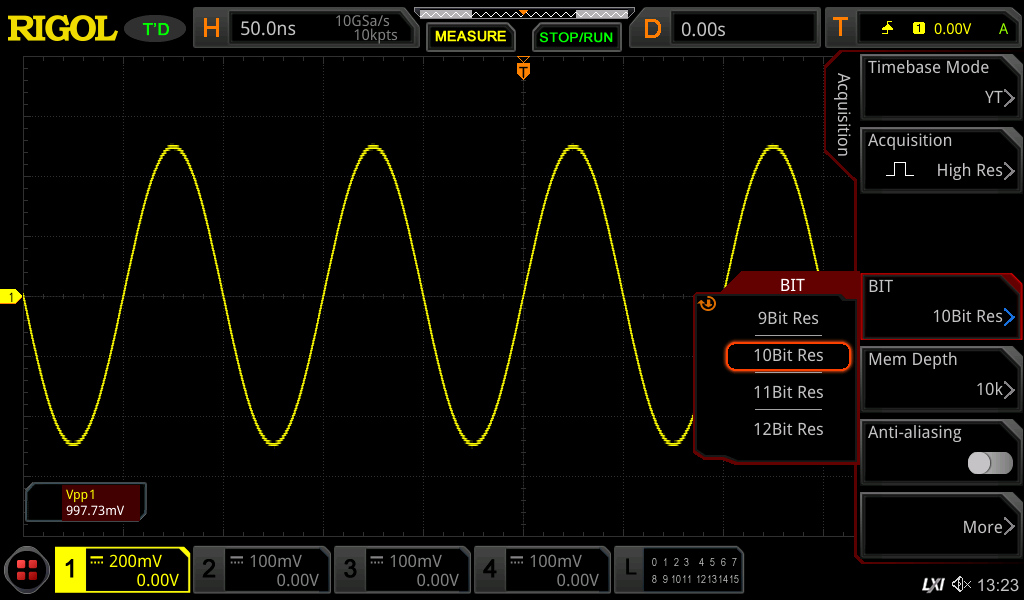
Task: Click the channel 1 ground level marker
Action: coord(11,297)
